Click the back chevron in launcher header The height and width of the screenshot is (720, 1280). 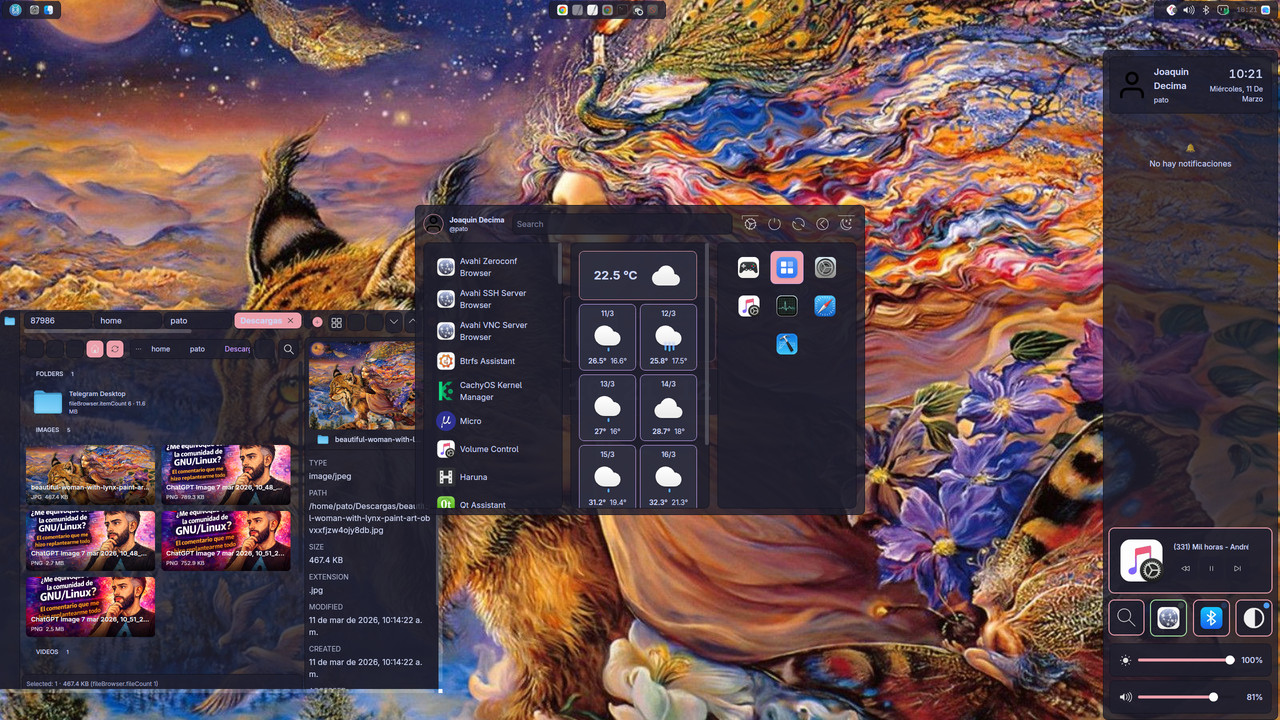tap(823, 224)
